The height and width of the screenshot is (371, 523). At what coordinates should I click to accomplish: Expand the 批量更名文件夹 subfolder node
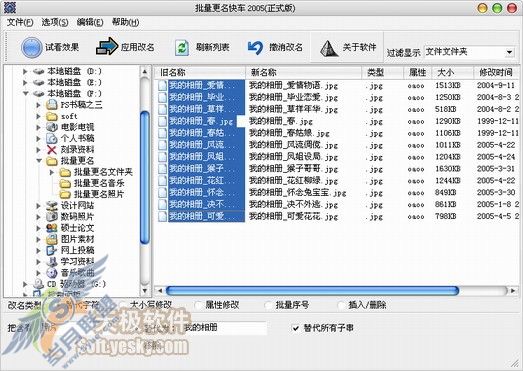(x=52, y=172)
